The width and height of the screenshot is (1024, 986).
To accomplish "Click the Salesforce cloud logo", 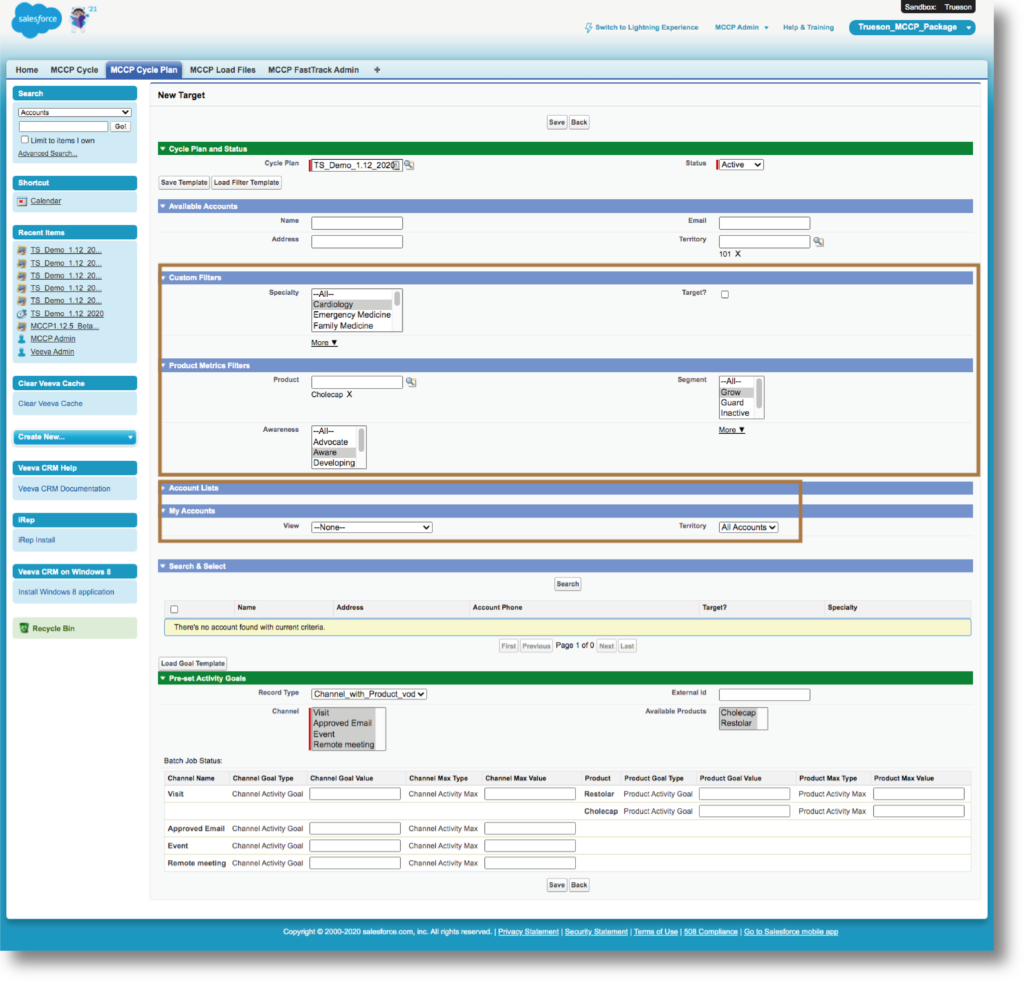I will [x=37, y=20].
